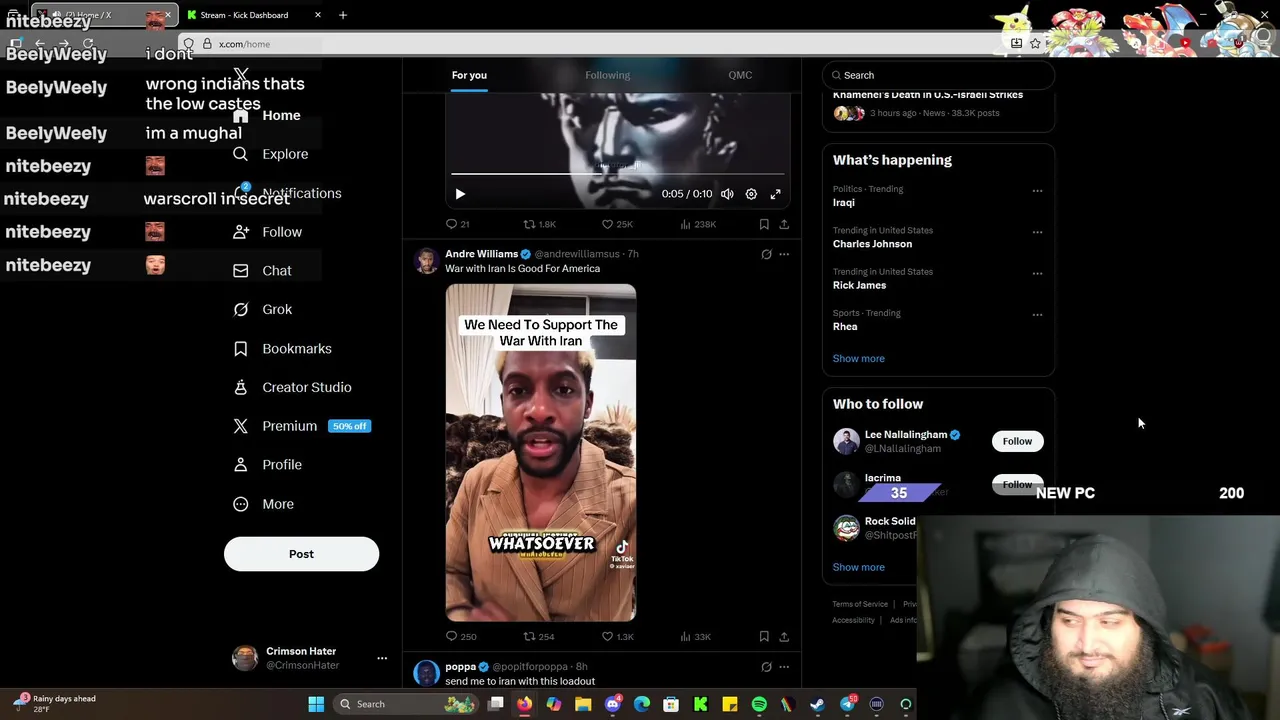Open video playback settings gear
This screenshot has height=720, width=1280.
pyautogui.click(x=751, y=194)
